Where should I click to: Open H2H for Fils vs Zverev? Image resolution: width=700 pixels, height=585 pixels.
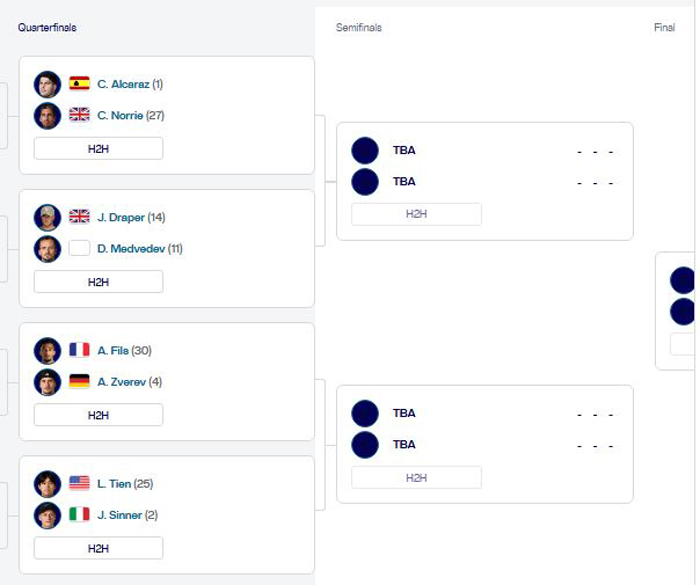(x=98, y=415)
